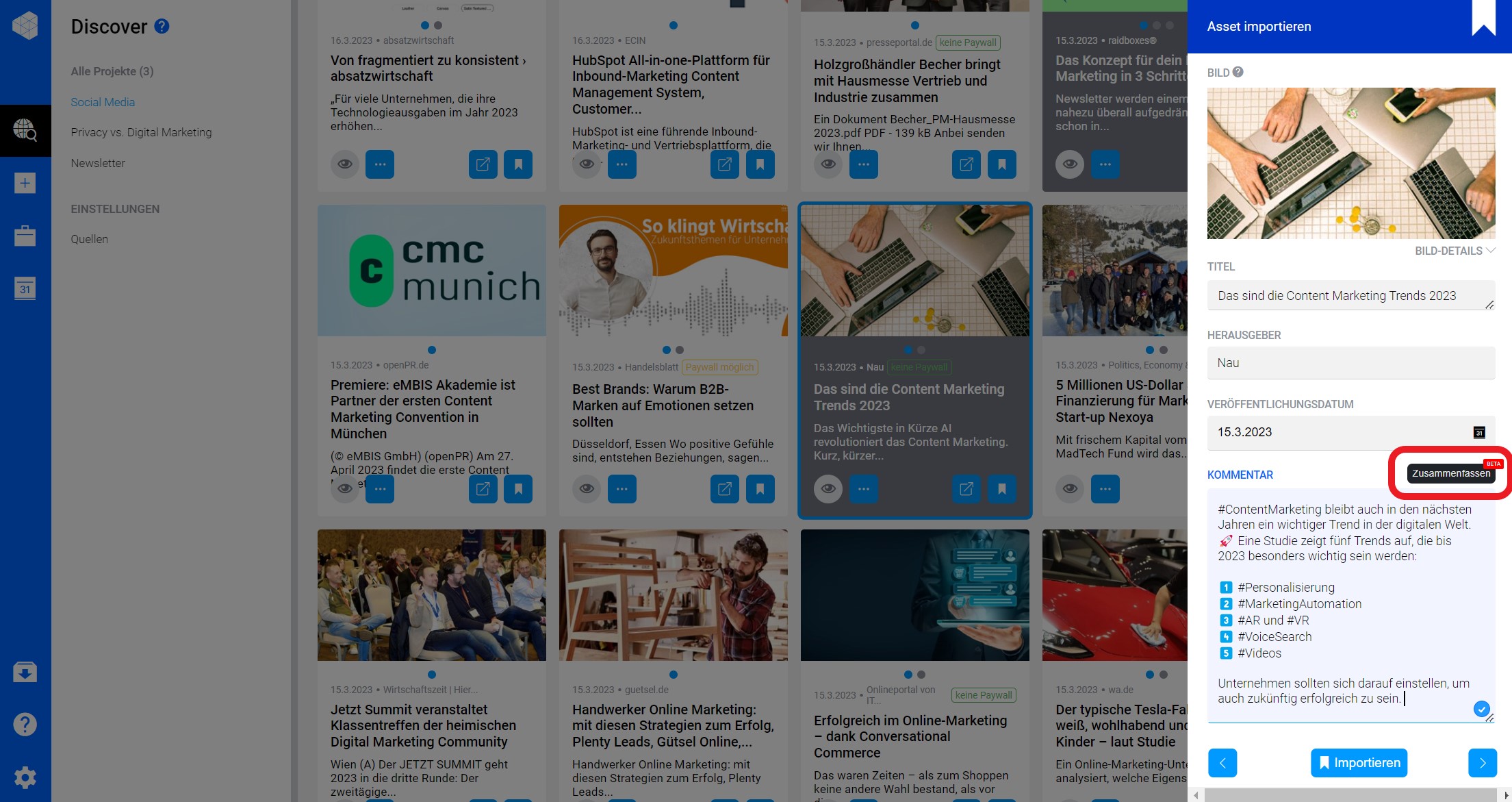Toggle the eye on Das Konzept card

click(x=1070, y=164)
